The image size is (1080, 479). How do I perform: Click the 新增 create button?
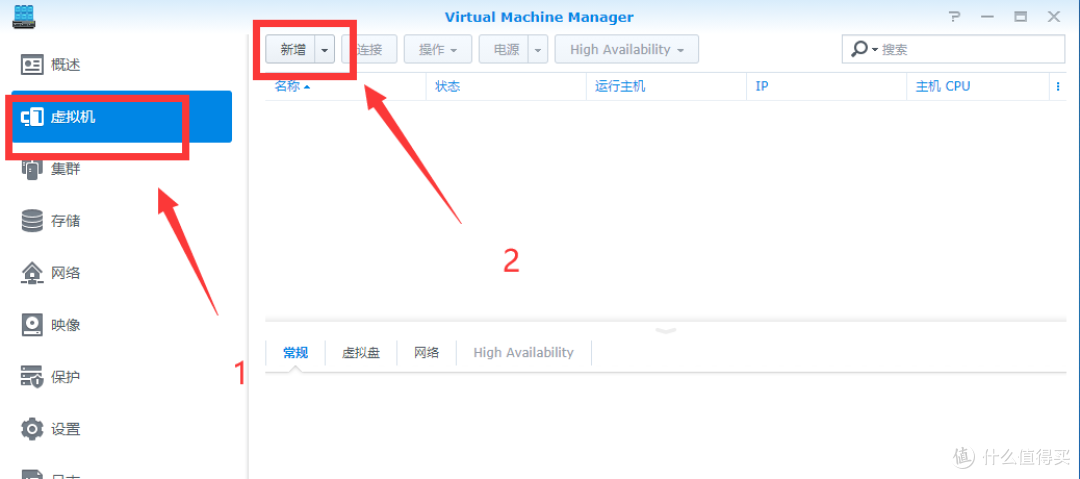click(290, 50)
